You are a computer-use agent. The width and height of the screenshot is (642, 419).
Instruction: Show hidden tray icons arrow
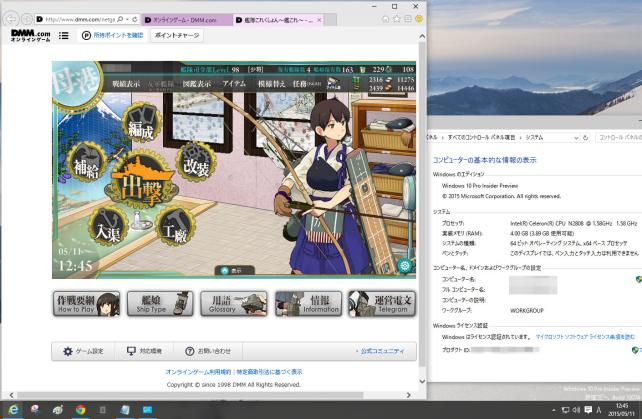click(x=554, y=410)
